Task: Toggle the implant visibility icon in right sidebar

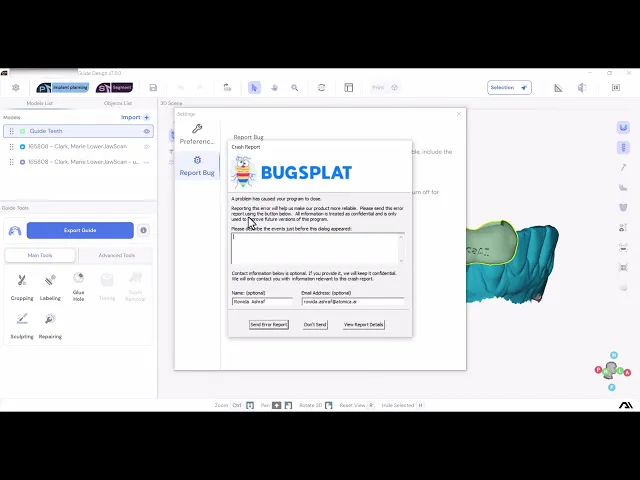Action: point(623,147)
